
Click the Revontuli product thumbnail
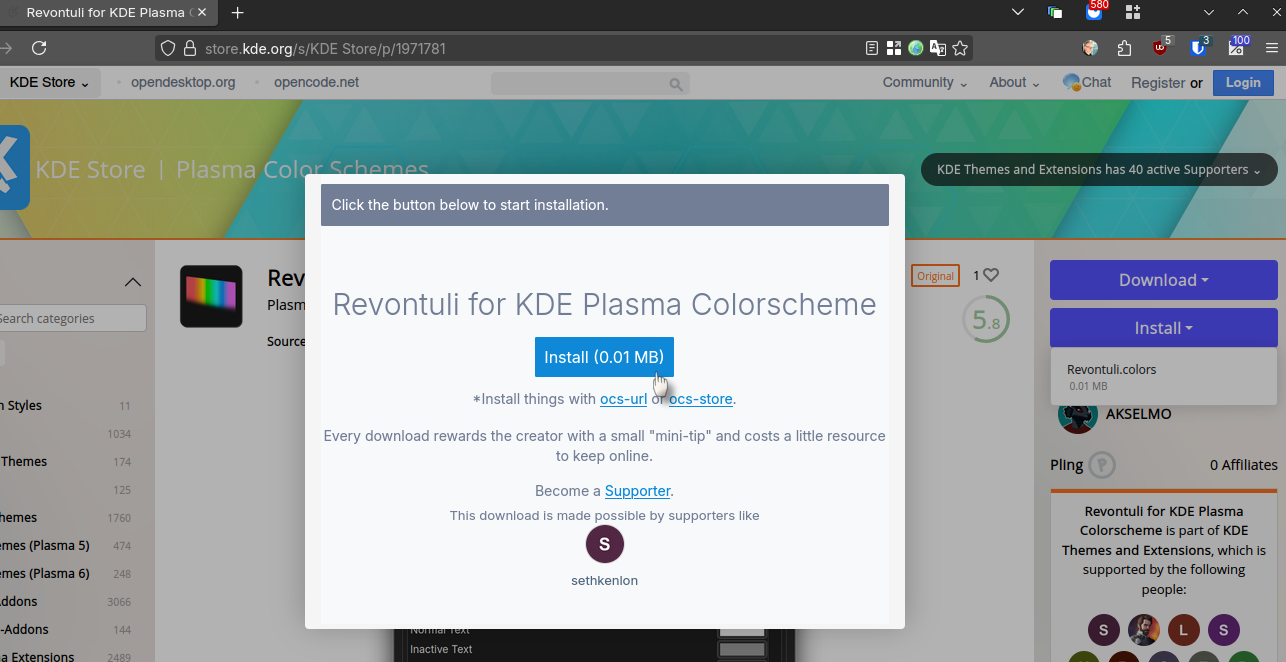211,296
